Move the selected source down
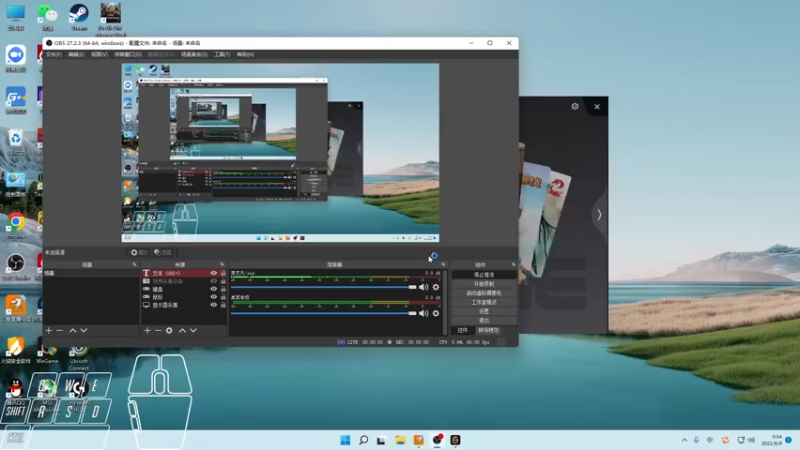This screenshot has width=800, height=450. (x=193, y=331)
